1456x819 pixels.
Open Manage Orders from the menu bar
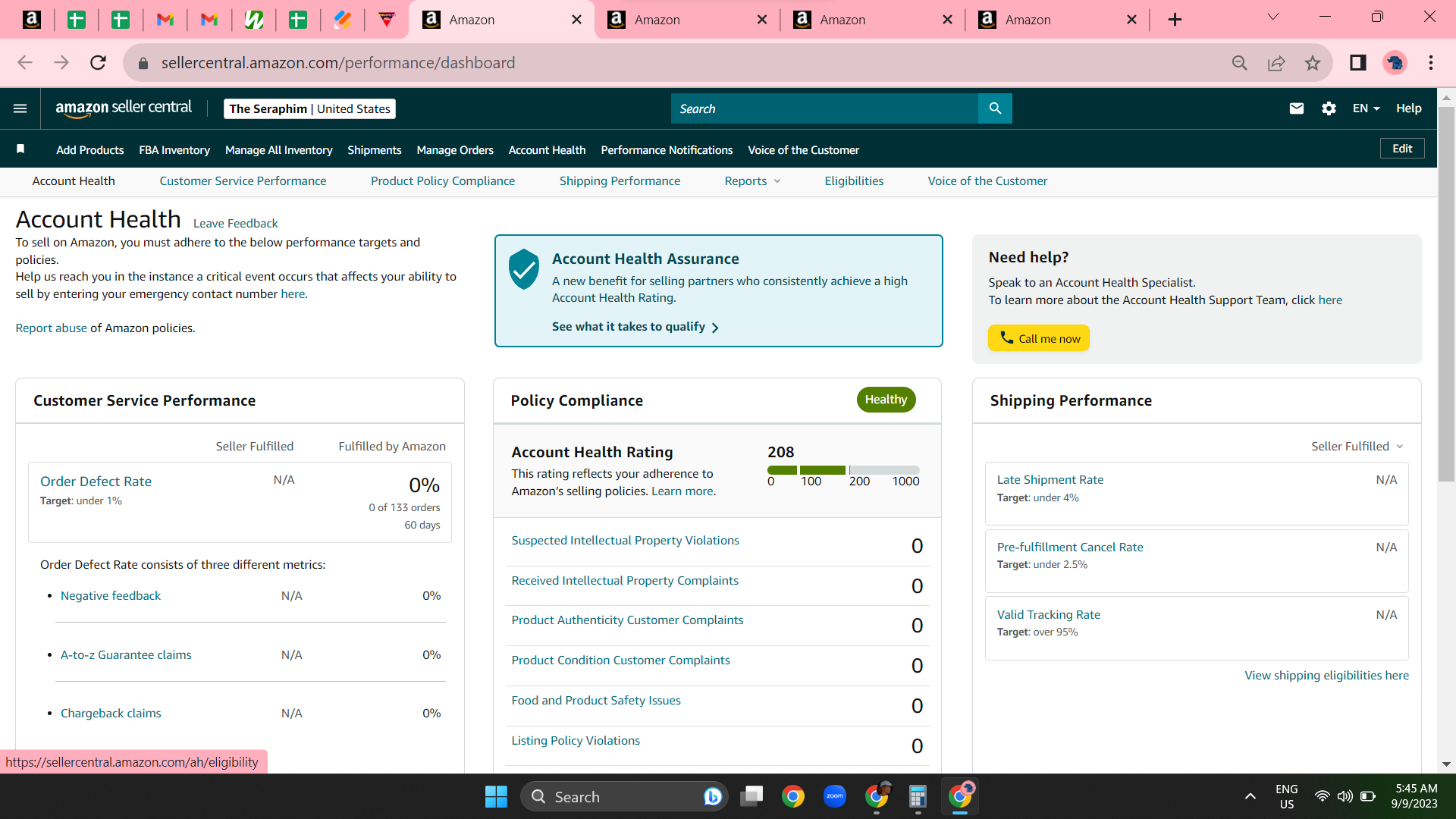(455, 150)
